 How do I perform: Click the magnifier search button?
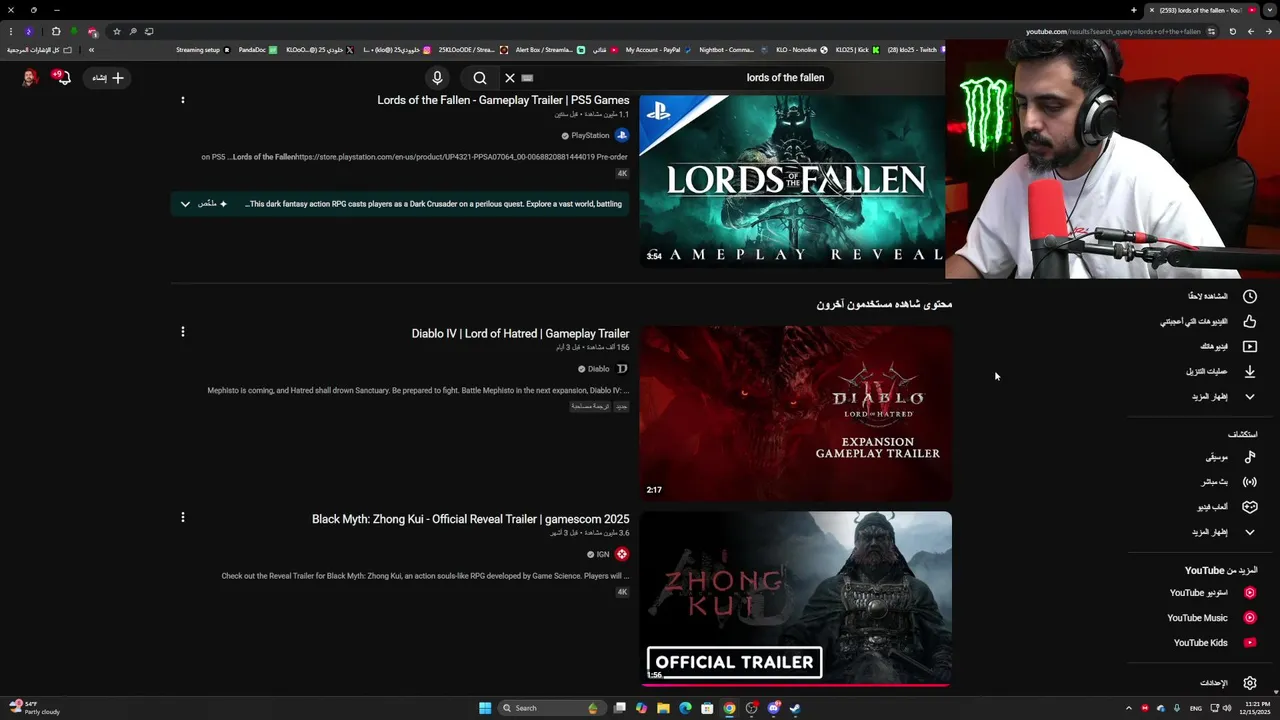click(480, 78)
